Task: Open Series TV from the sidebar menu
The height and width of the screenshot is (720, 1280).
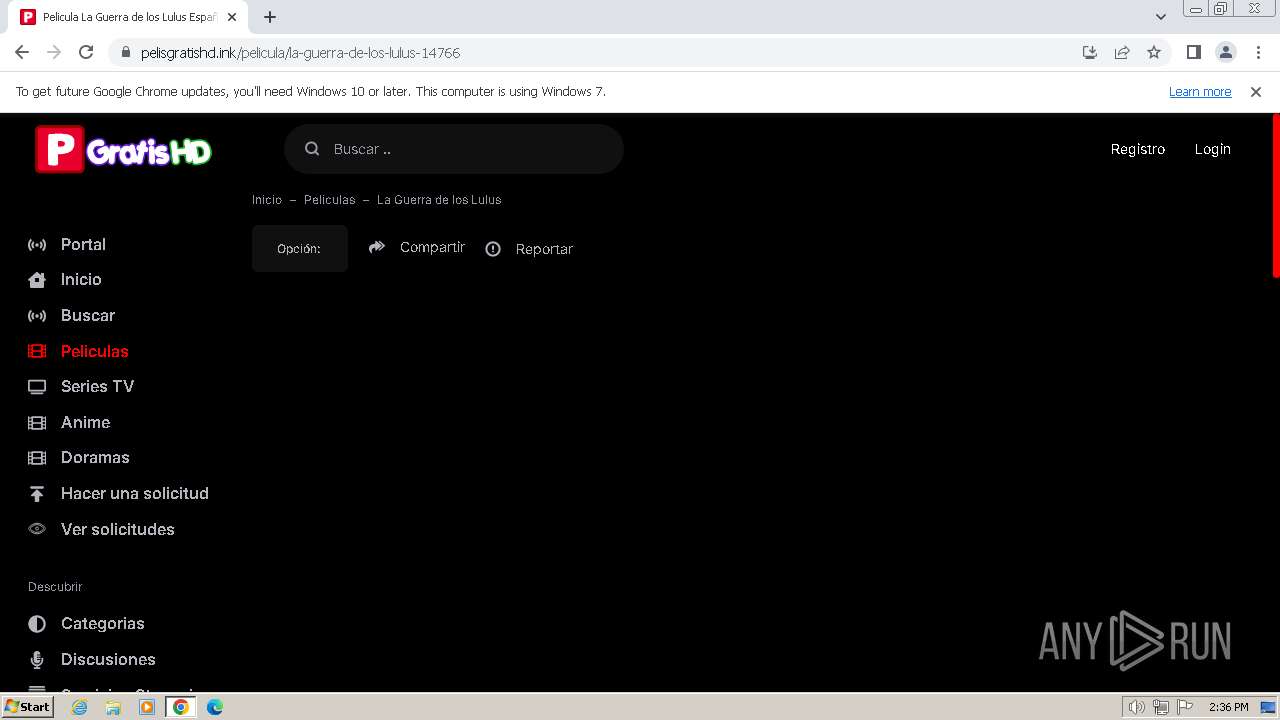Action: [x=97, y=387]
